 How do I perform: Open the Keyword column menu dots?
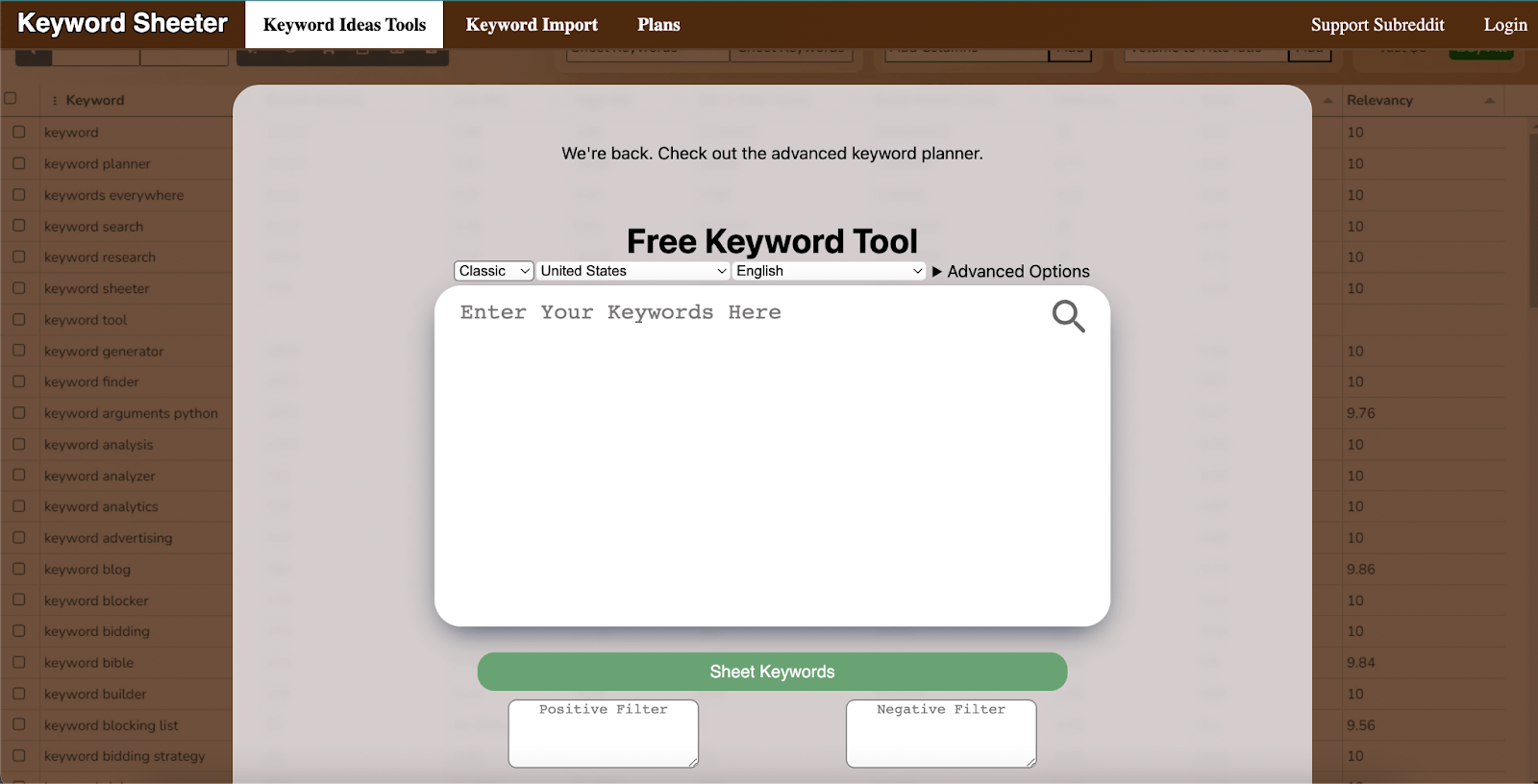55,100
